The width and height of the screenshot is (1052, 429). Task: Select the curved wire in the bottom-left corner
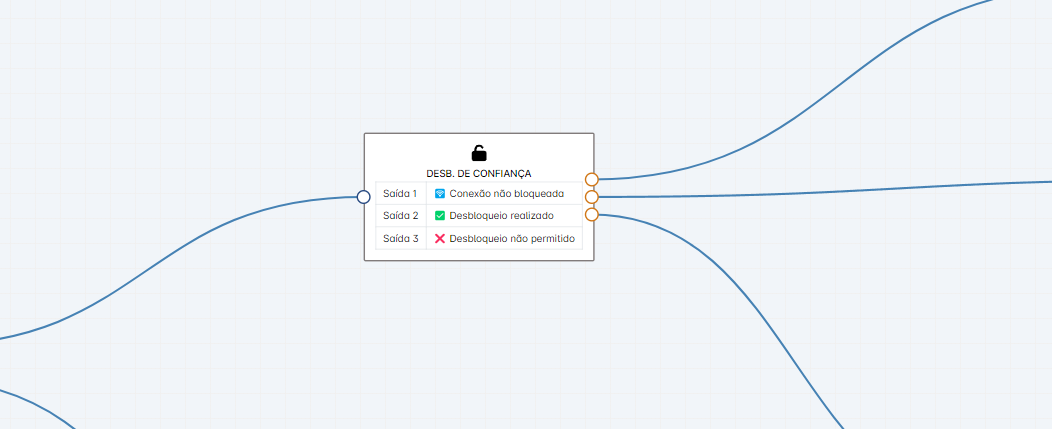(x=40, y=405)
